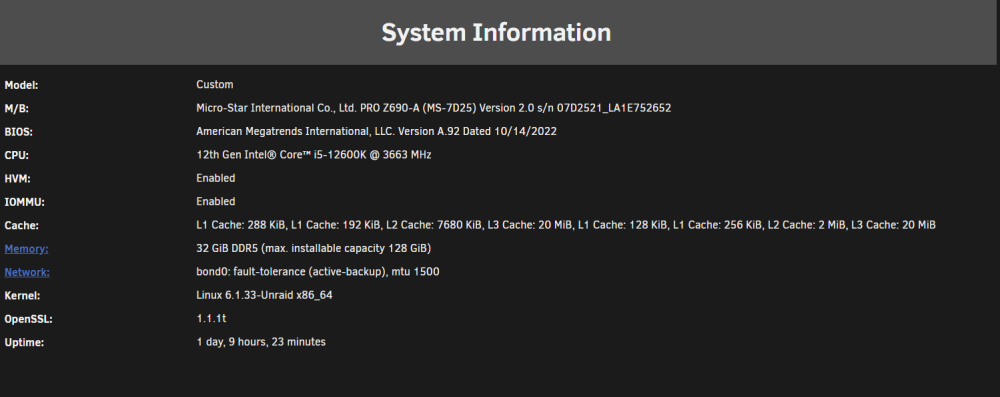Click the 'Kernel:' label
Viewport: 1000px width, 397px height.
pyautogui.click(x=22, y=296)
